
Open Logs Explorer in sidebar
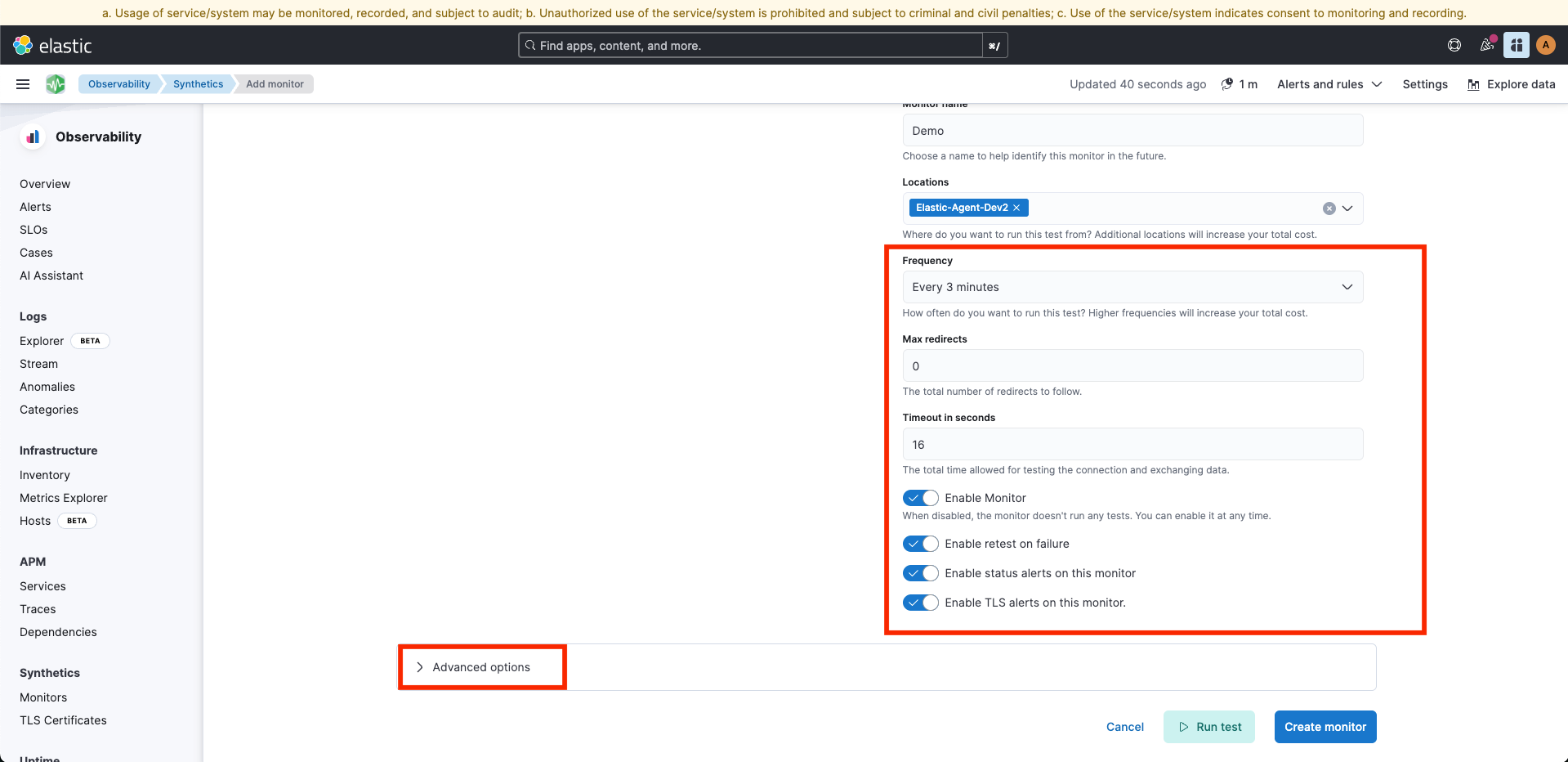pyautogui.click(x=42, y=341)
